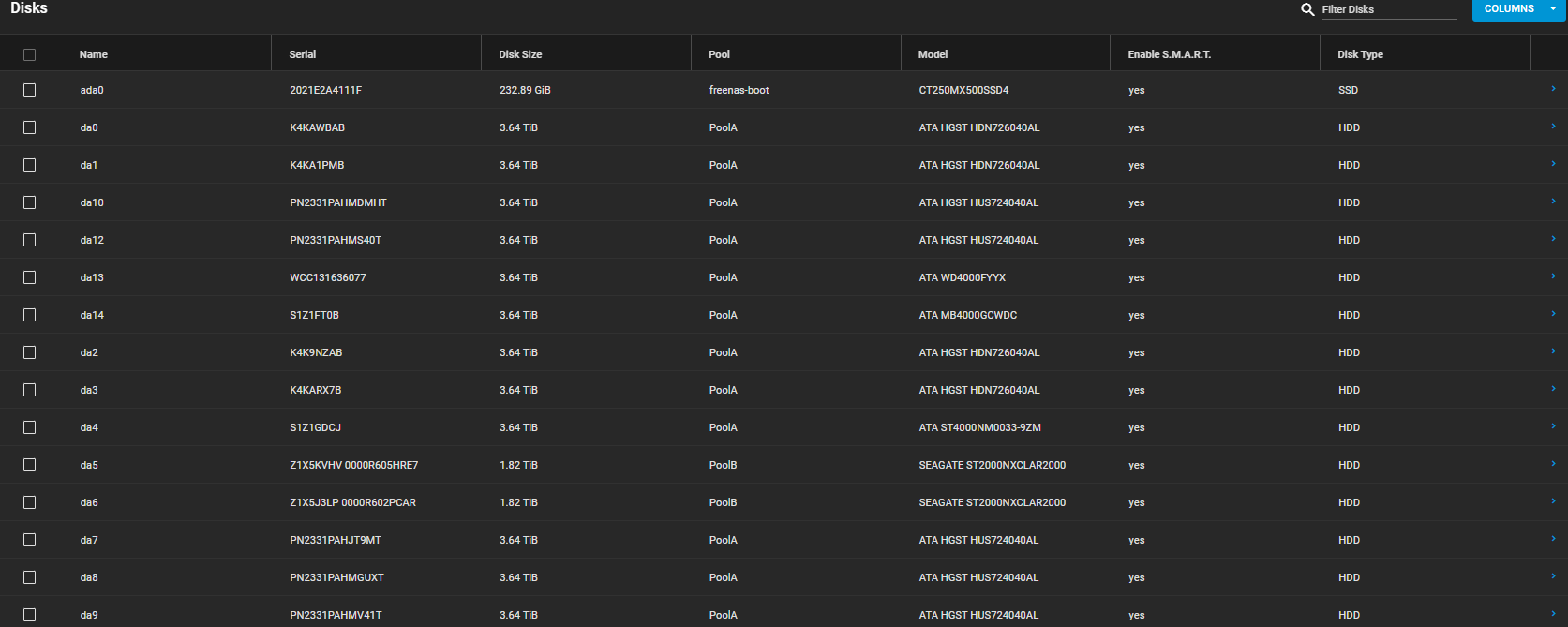
Task: Show details via da4 row chevron
Action: pyautogui.click(x=1553, y=426)
